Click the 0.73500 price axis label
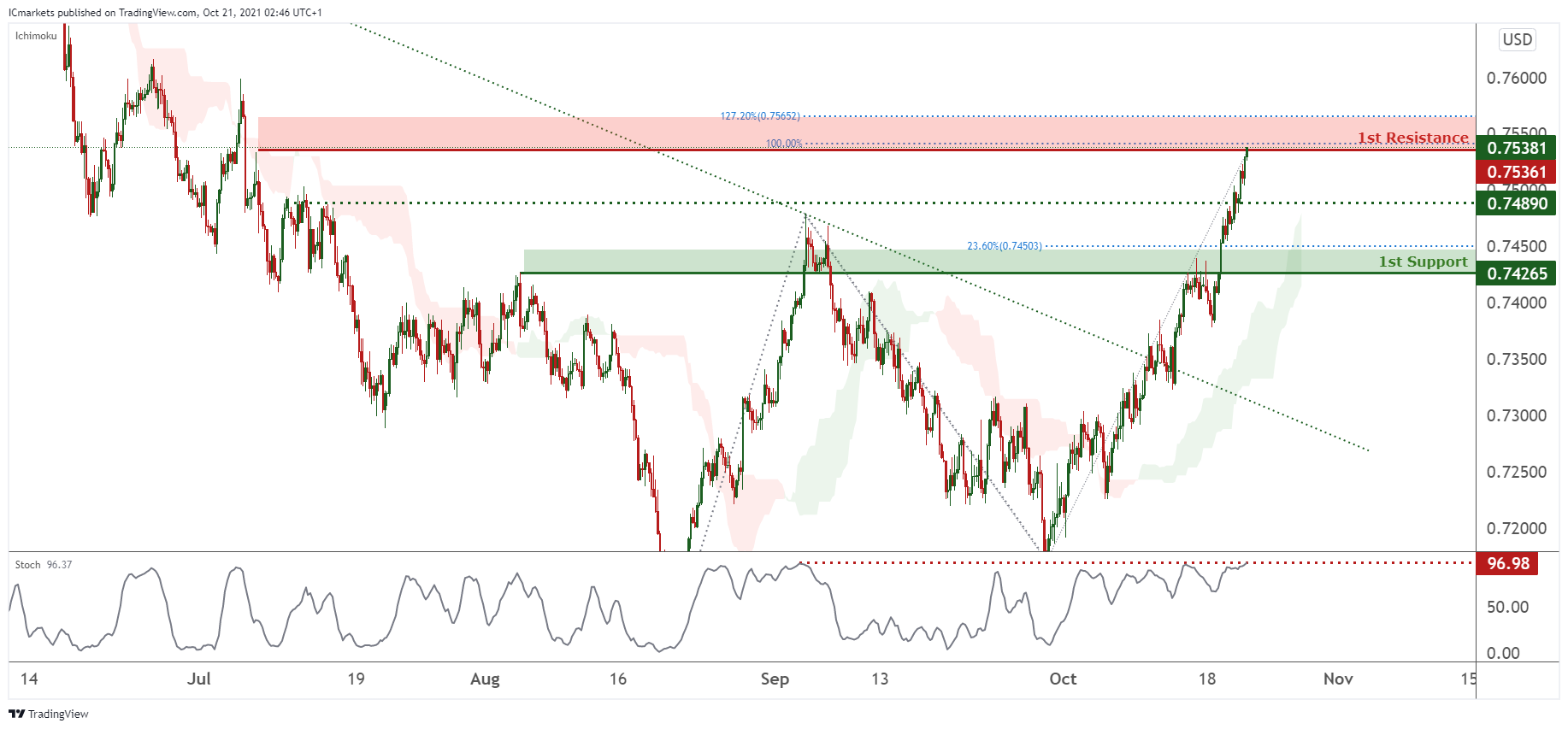Screen dimensions: 1568x729 [x=1516, y=359]
